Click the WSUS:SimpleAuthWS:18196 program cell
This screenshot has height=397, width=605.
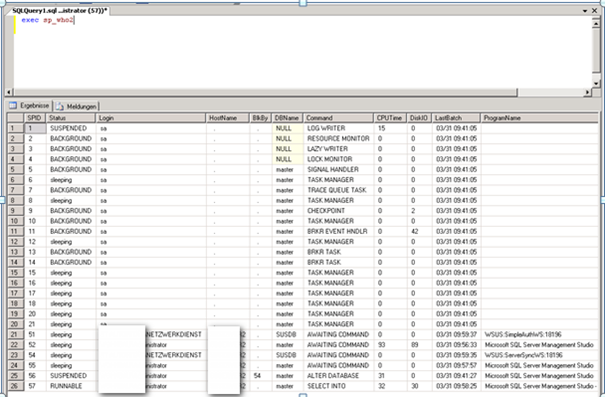pos(540,334)
